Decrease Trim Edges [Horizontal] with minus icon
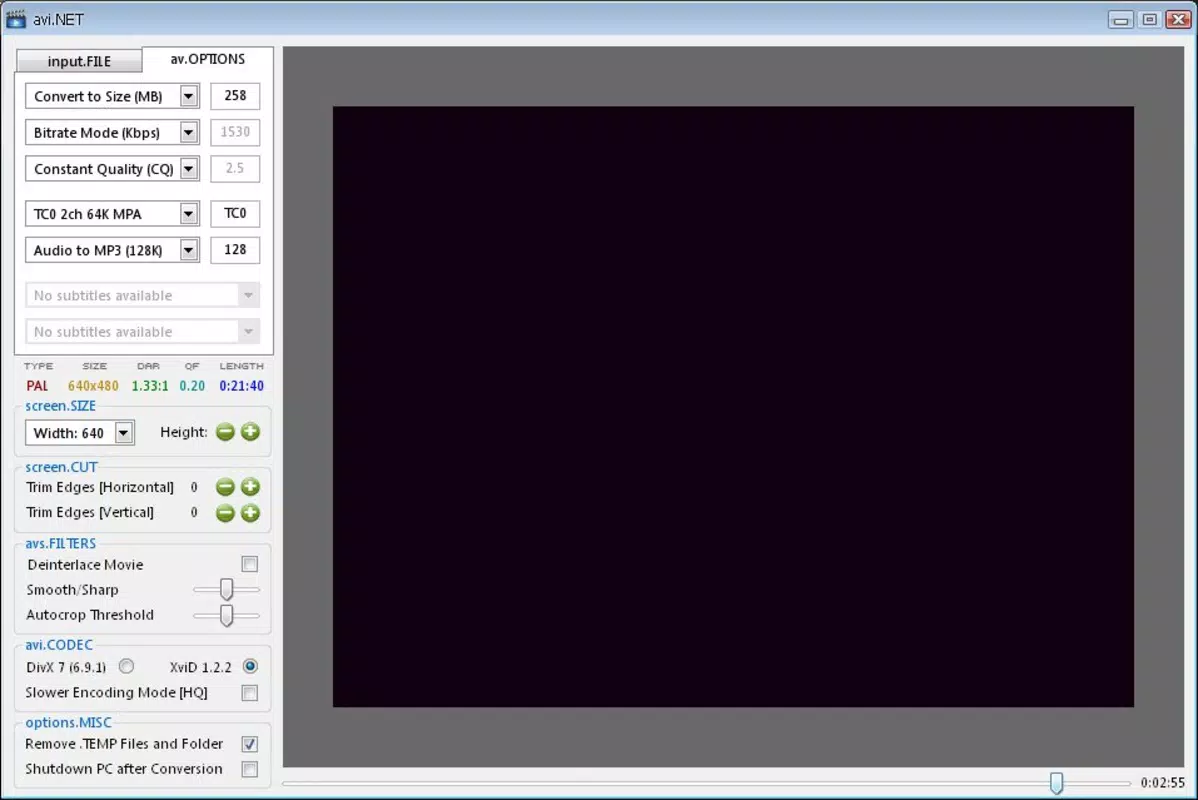The height and width of the screenshot is (800, 1198). point(225,487)
